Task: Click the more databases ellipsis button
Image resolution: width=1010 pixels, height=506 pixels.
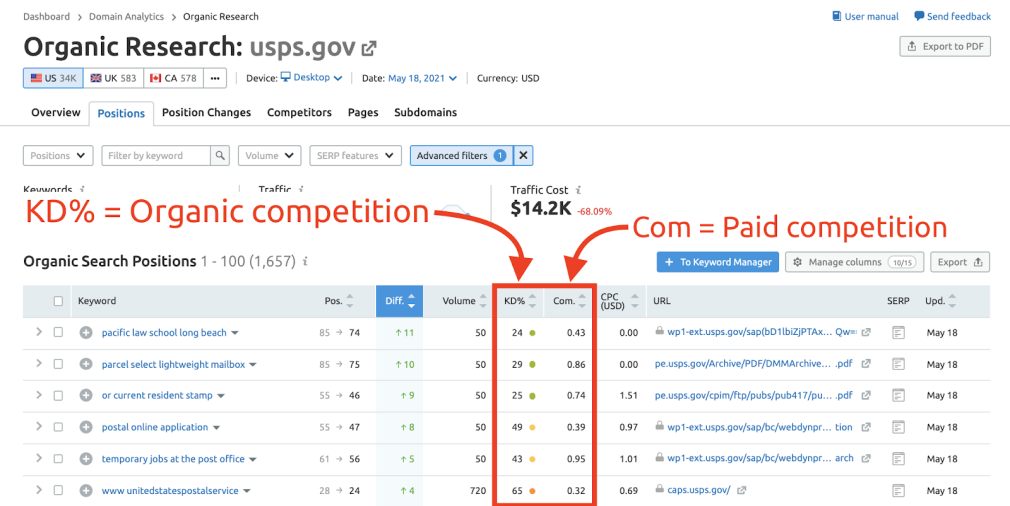Action: point(217,78)
